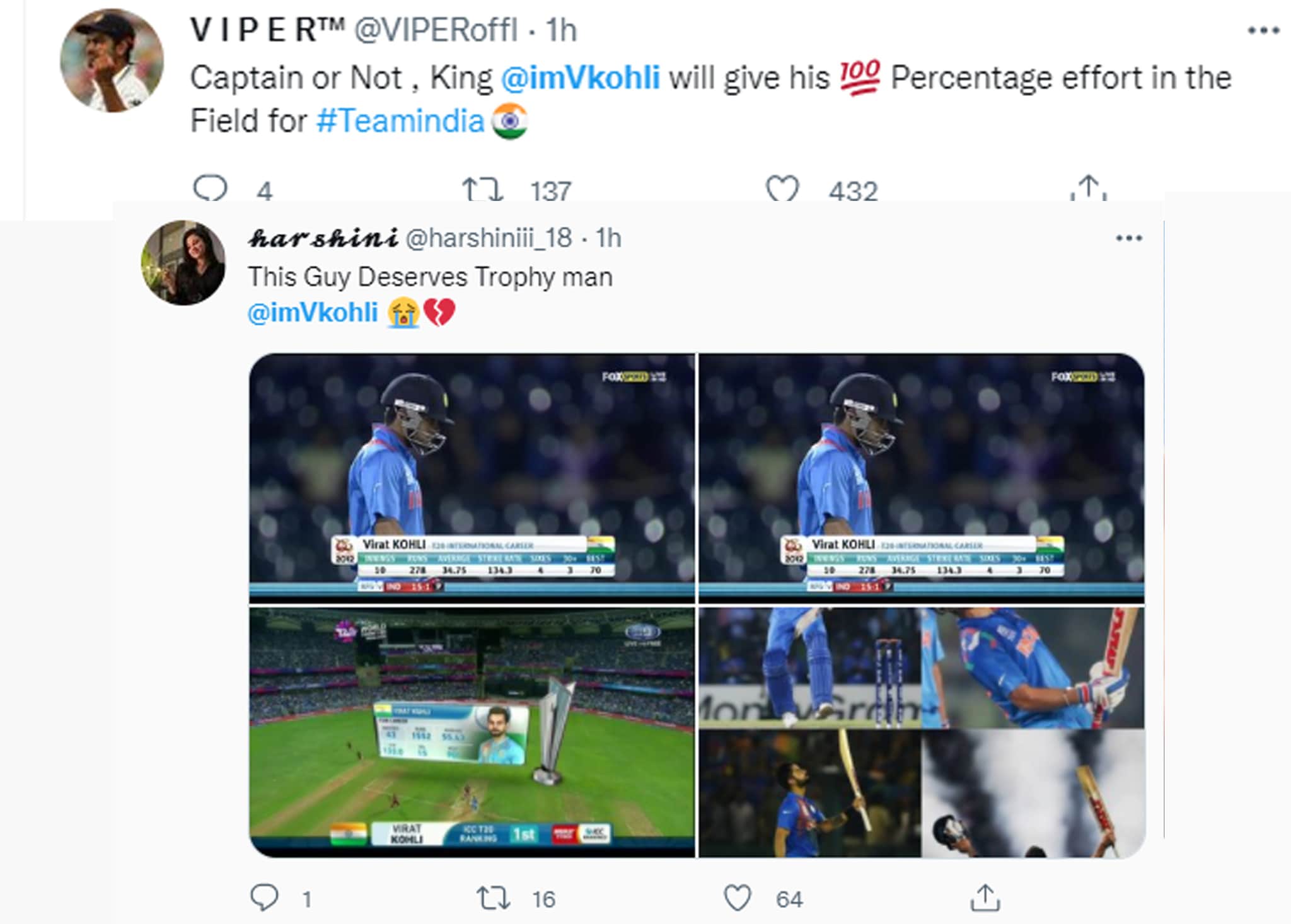Open @VIPERoffl handle
The width and height of the screenshot is (1291, 924).
pyautogui.click(x=436, y=30)
